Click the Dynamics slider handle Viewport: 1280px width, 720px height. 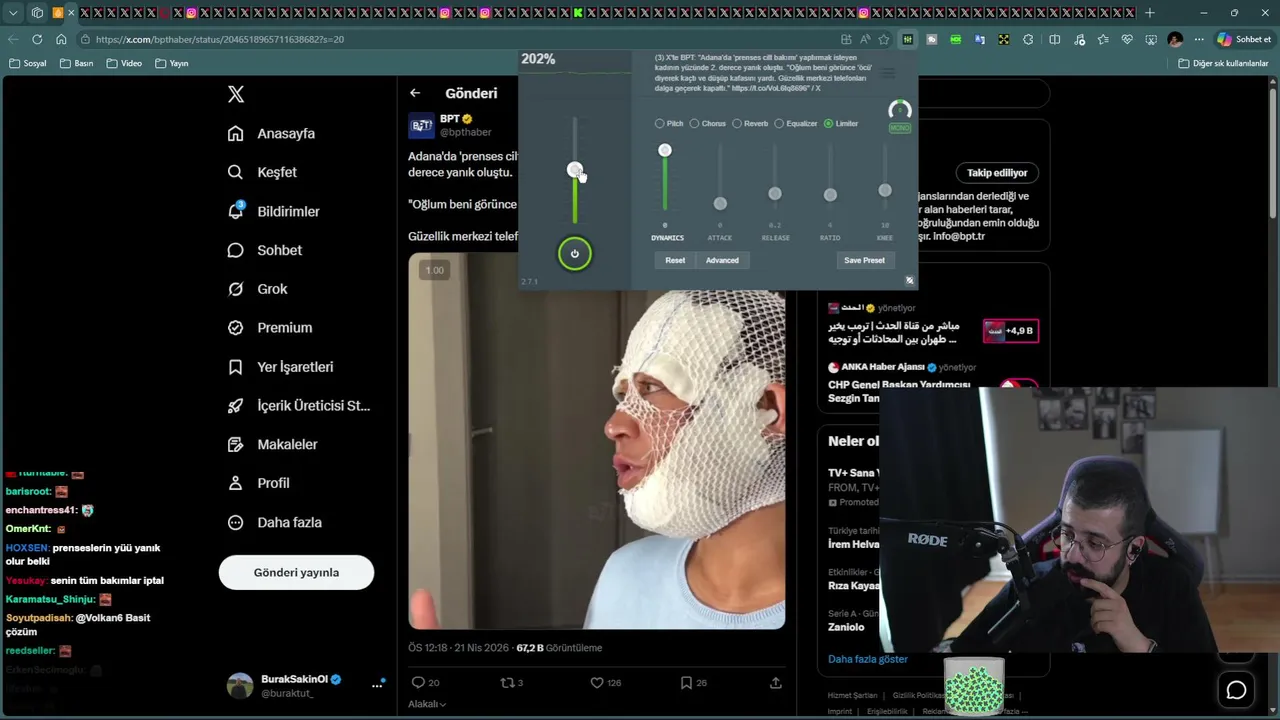[665, 150]
